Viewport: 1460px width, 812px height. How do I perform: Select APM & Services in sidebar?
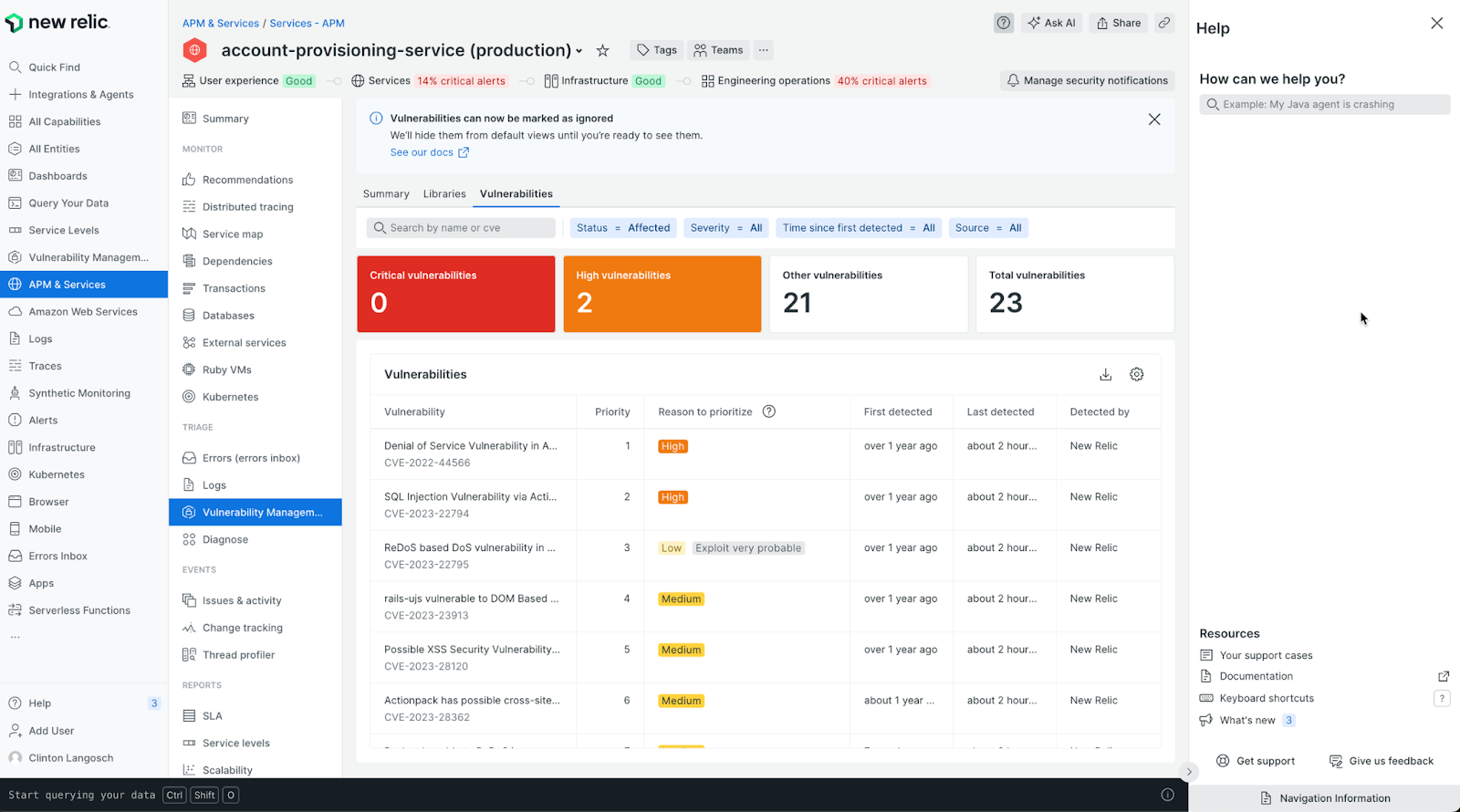[84, 285]
